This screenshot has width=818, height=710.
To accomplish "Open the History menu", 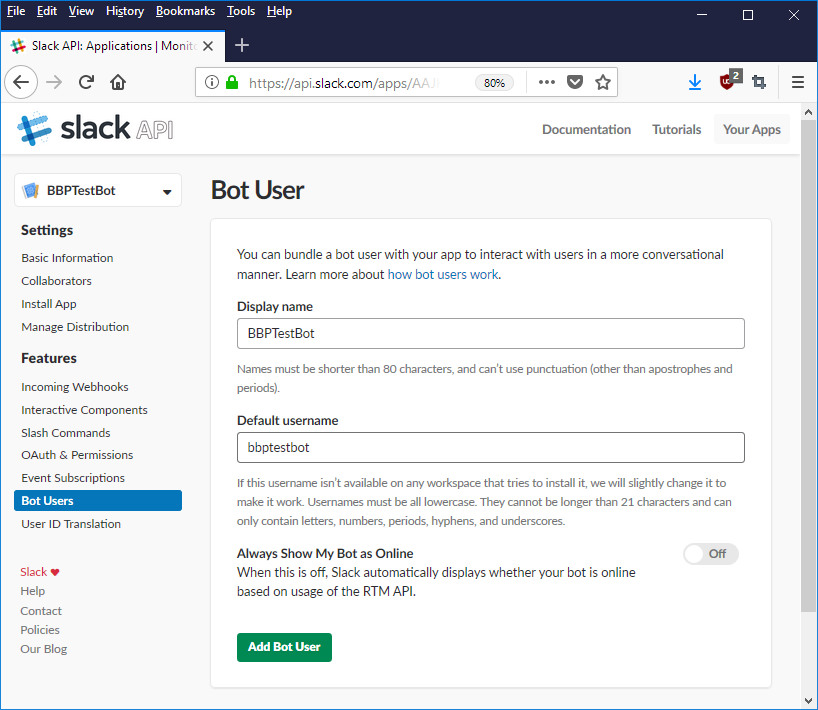I will [125, 11].
